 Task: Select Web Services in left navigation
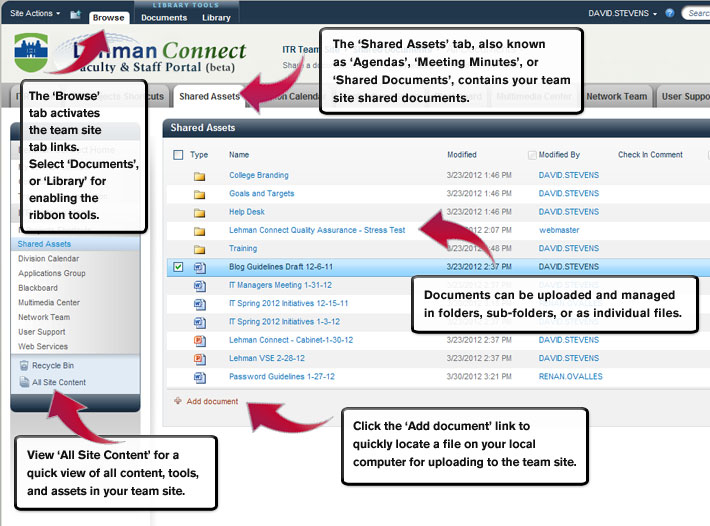tap(43, 346)
